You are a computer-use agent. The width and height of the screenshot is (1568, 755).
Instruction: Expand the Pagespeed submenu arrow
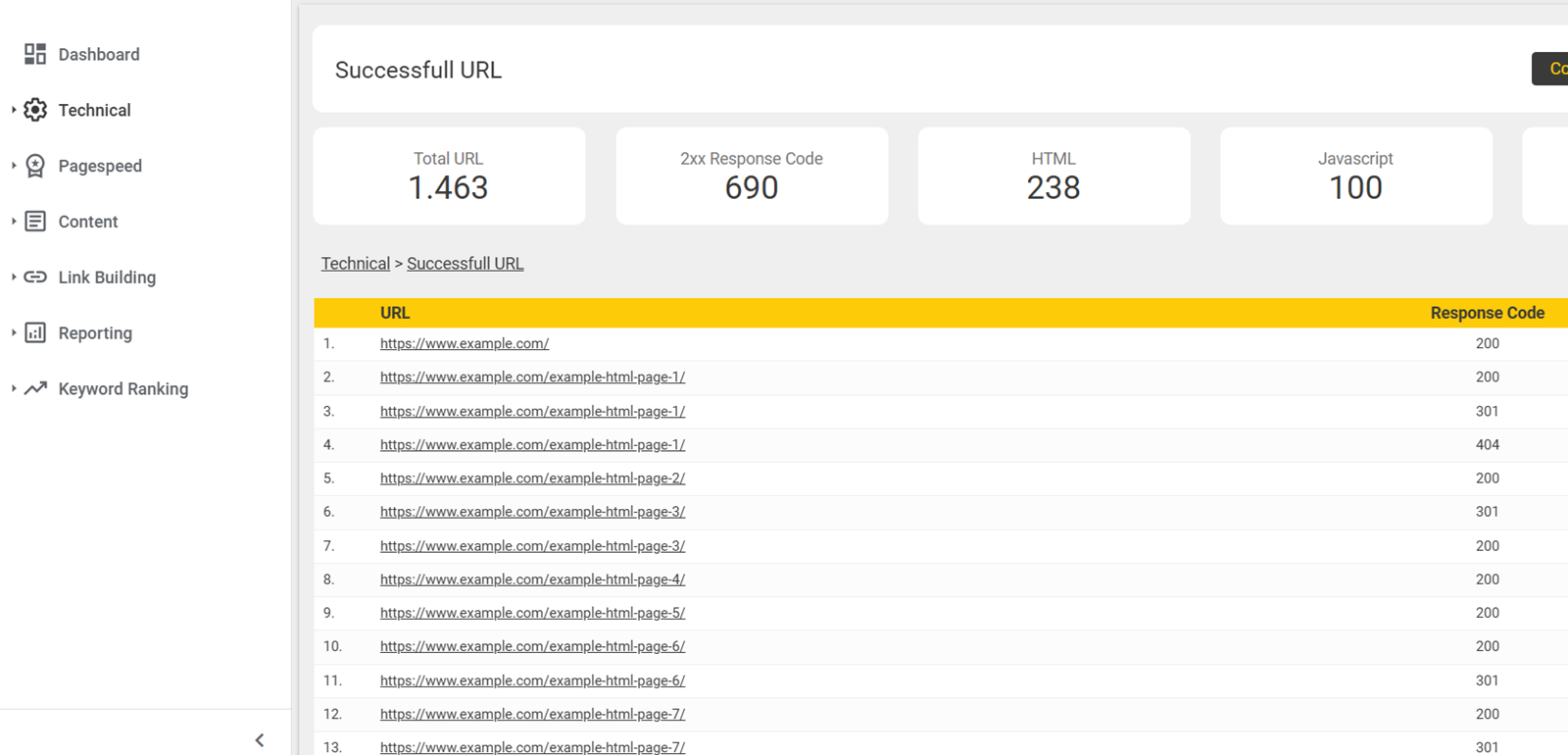point(14,166)
